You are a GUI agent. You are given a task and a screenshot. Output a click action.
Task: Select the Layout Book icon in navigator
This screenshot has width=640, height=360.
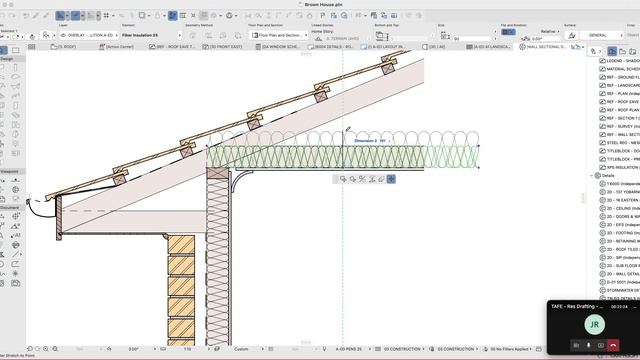pyautogui.click(x=633, y=51)
